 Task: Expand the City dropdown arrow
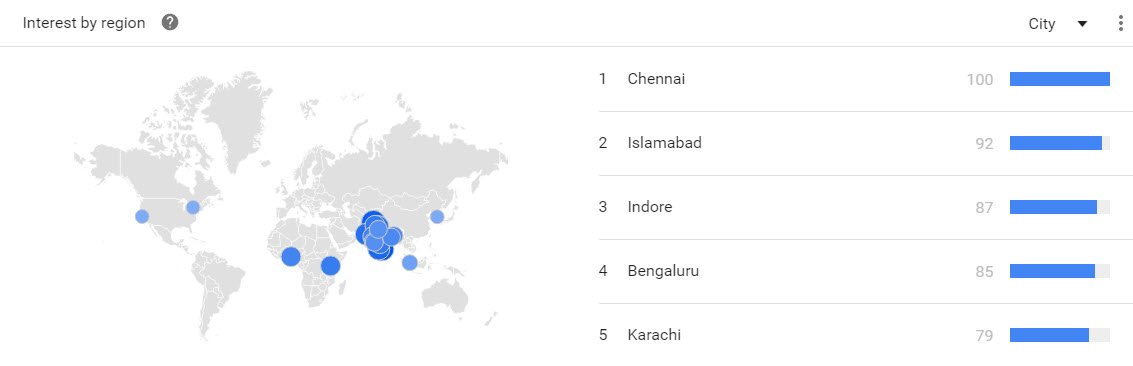coord(1082,24)
